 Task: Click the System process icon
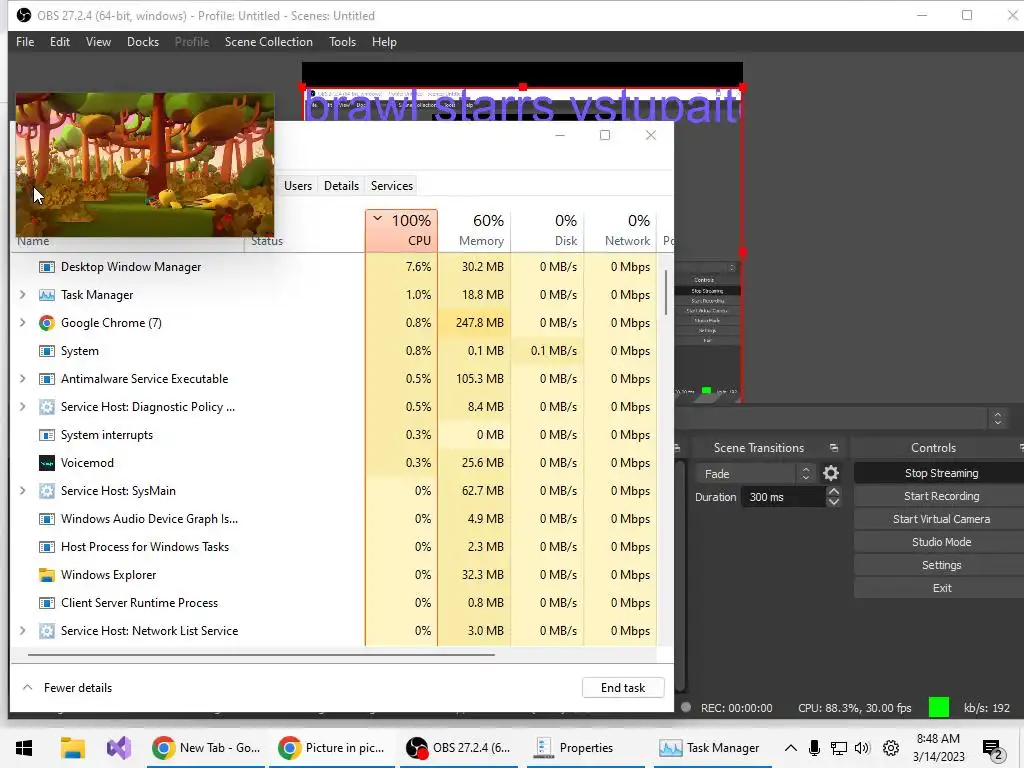point(46,351)
